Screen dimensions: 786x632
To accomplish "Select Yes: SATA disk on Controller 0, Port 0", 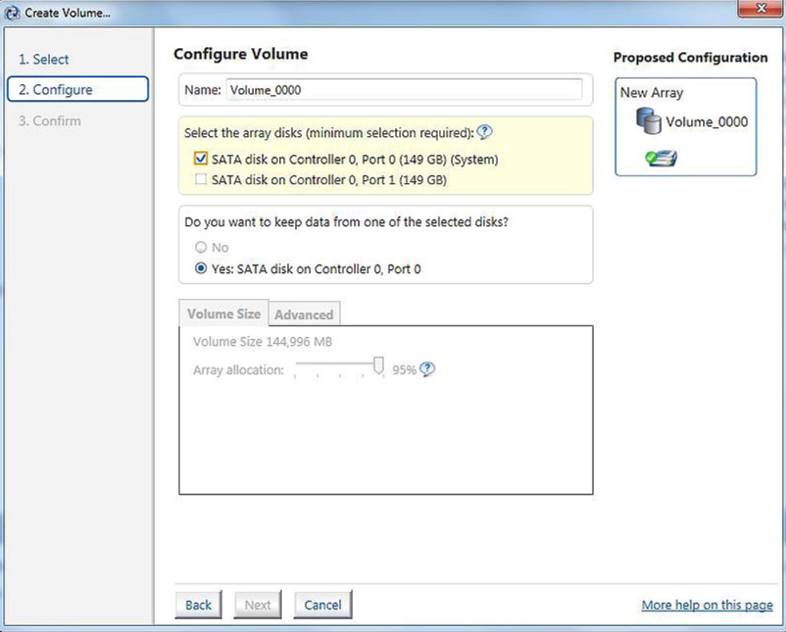I will click(201, 268).
